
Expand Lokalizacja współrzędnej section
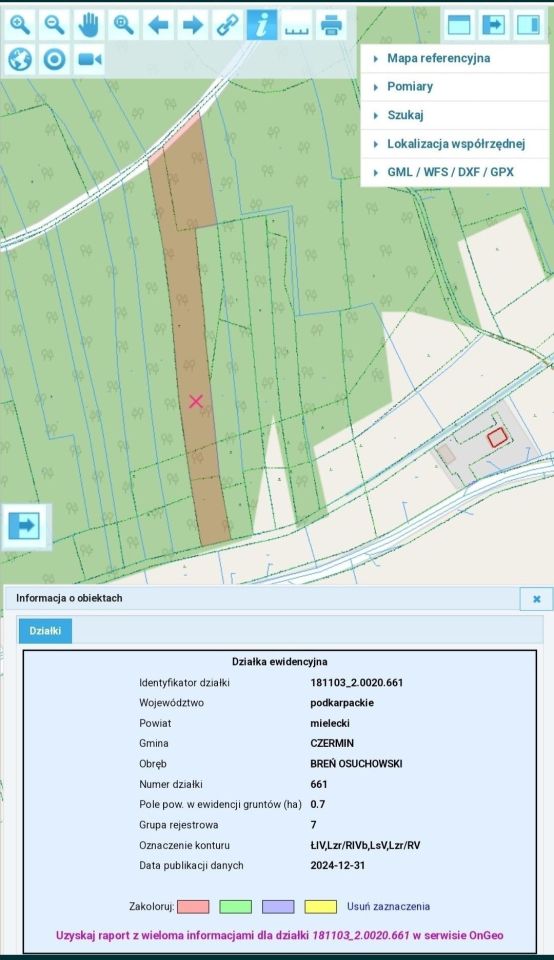click(x=455, y=144)
